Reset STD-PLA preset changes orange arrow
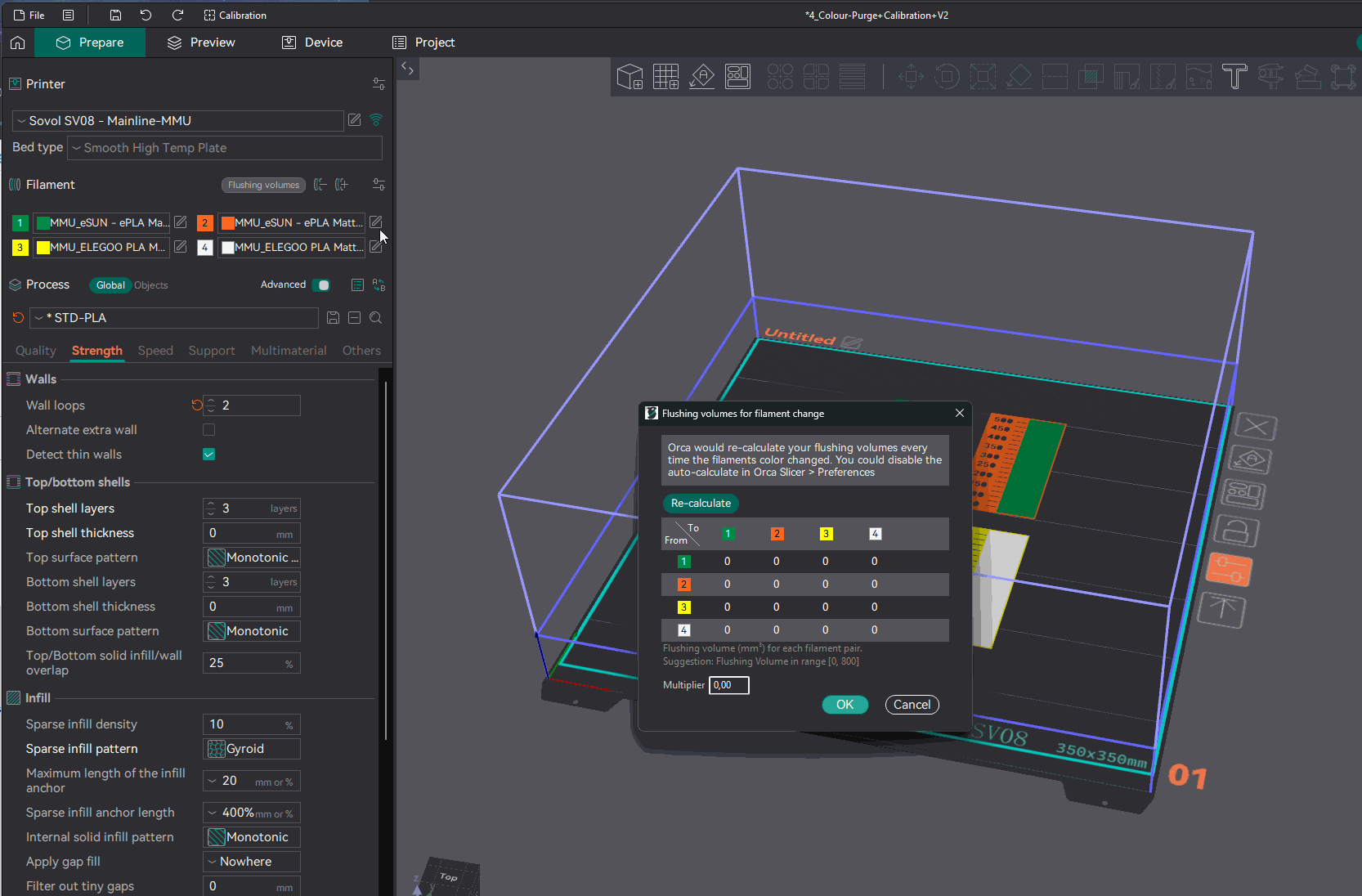 pyautogui.click(x=18, y=317)
